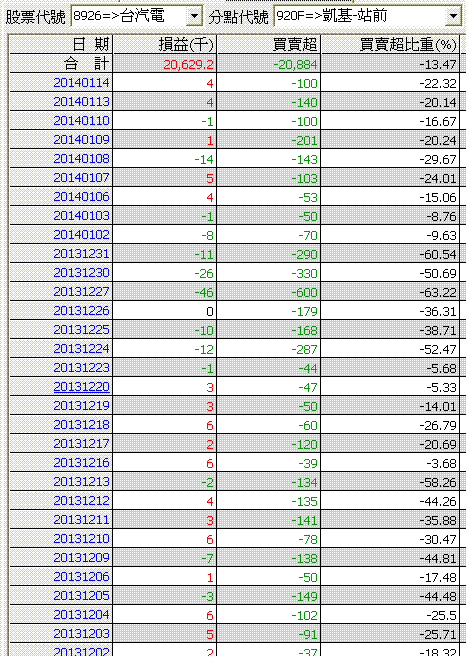The image size is (466, 659).
Task: Select the ratio value -58.26
Action: (x=438, y=482)
